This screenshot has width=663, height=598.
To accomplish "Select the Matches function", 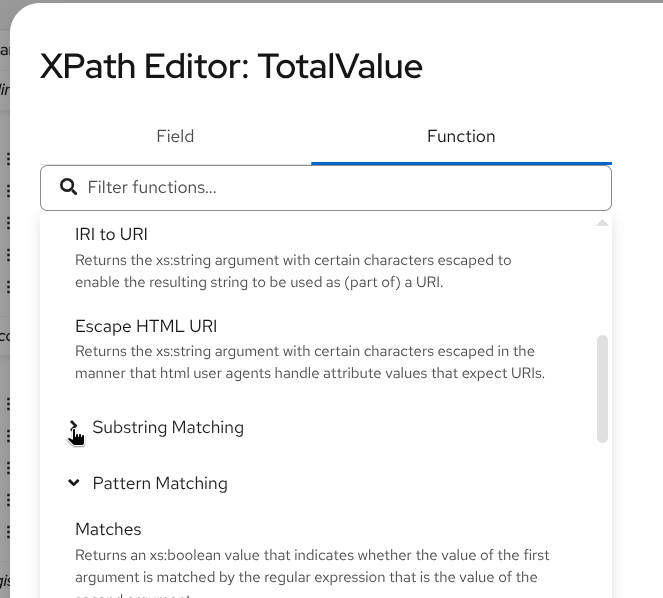I will (108, 529).
